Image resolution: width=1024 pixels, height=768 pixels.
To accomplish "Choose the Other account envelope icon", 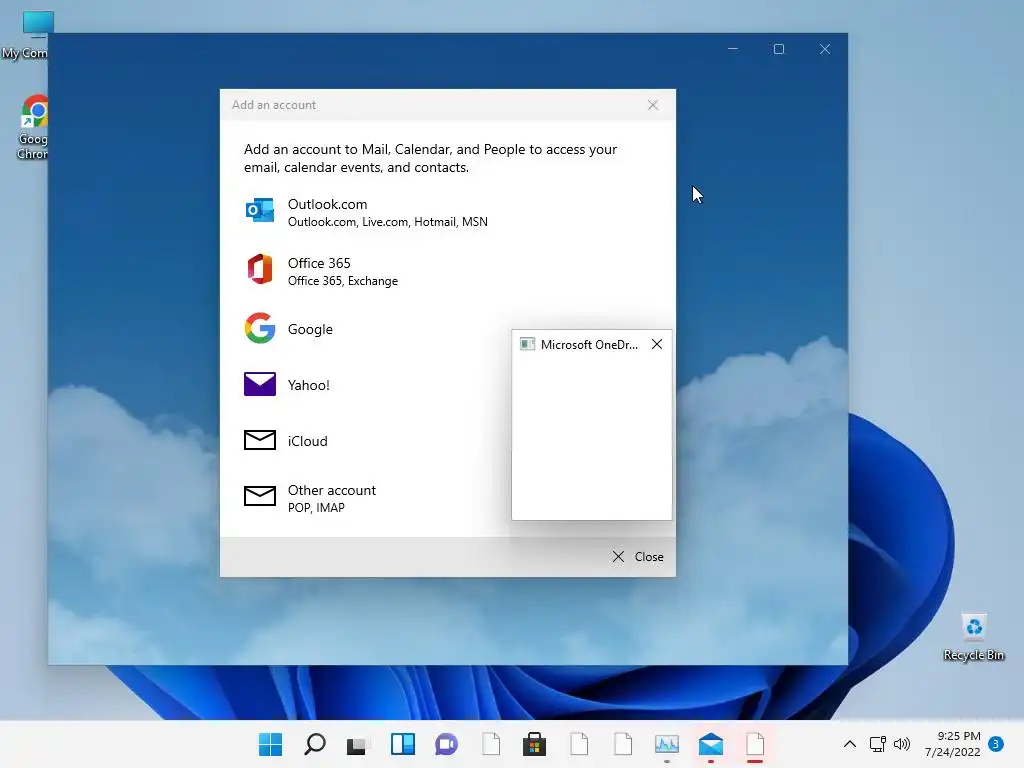I will [x=260, y=496].
